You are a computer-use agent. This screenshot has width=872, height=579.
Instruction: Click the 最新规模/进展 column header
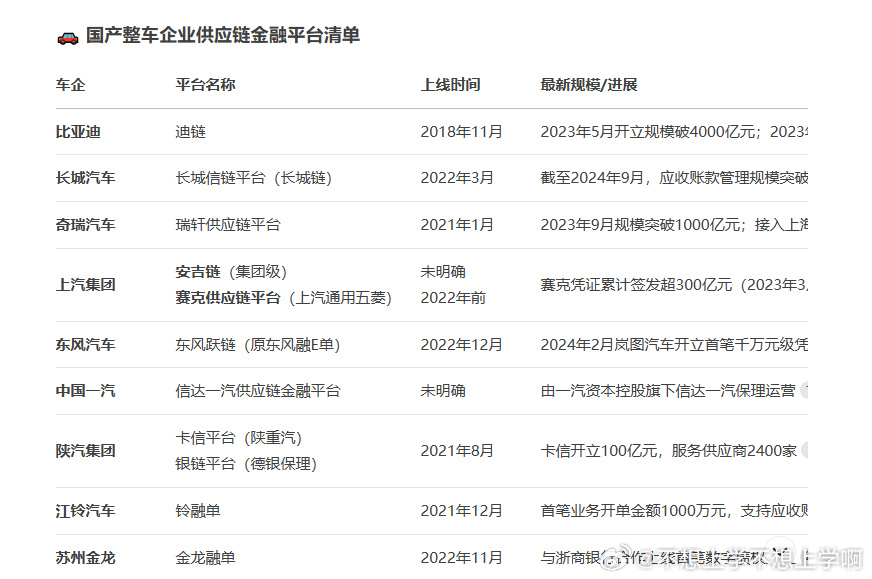pos(589,85)
